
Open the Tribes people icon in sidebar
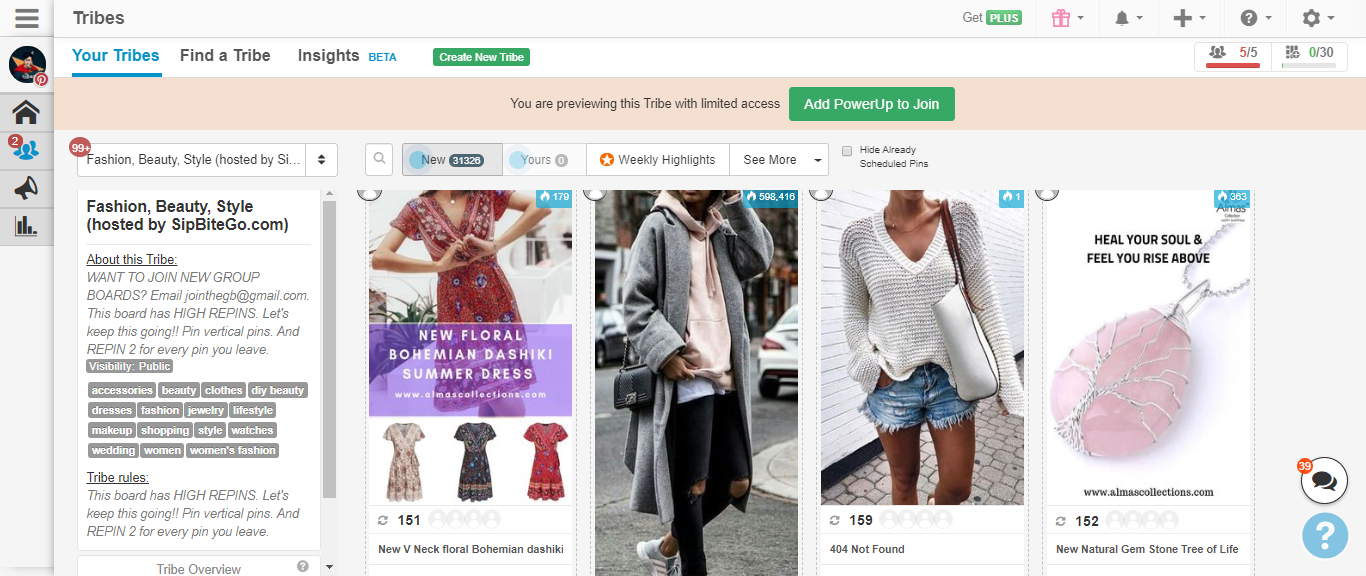tap(26, 150)
